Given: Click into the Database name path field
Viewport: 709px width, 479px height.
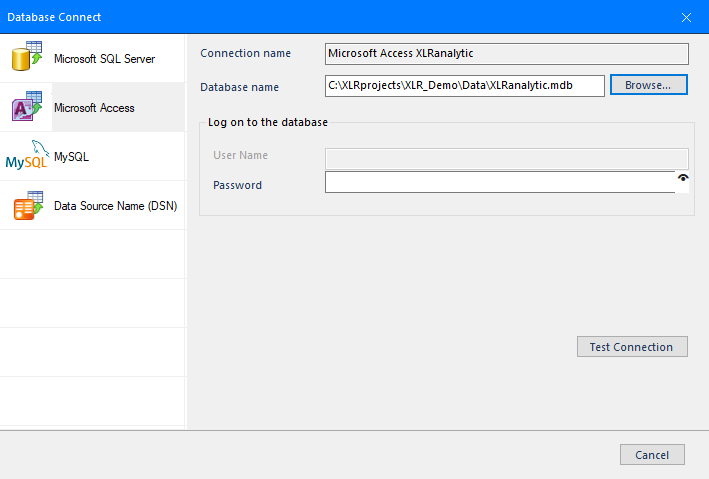Looking at the screenshot, I should 464,85.
